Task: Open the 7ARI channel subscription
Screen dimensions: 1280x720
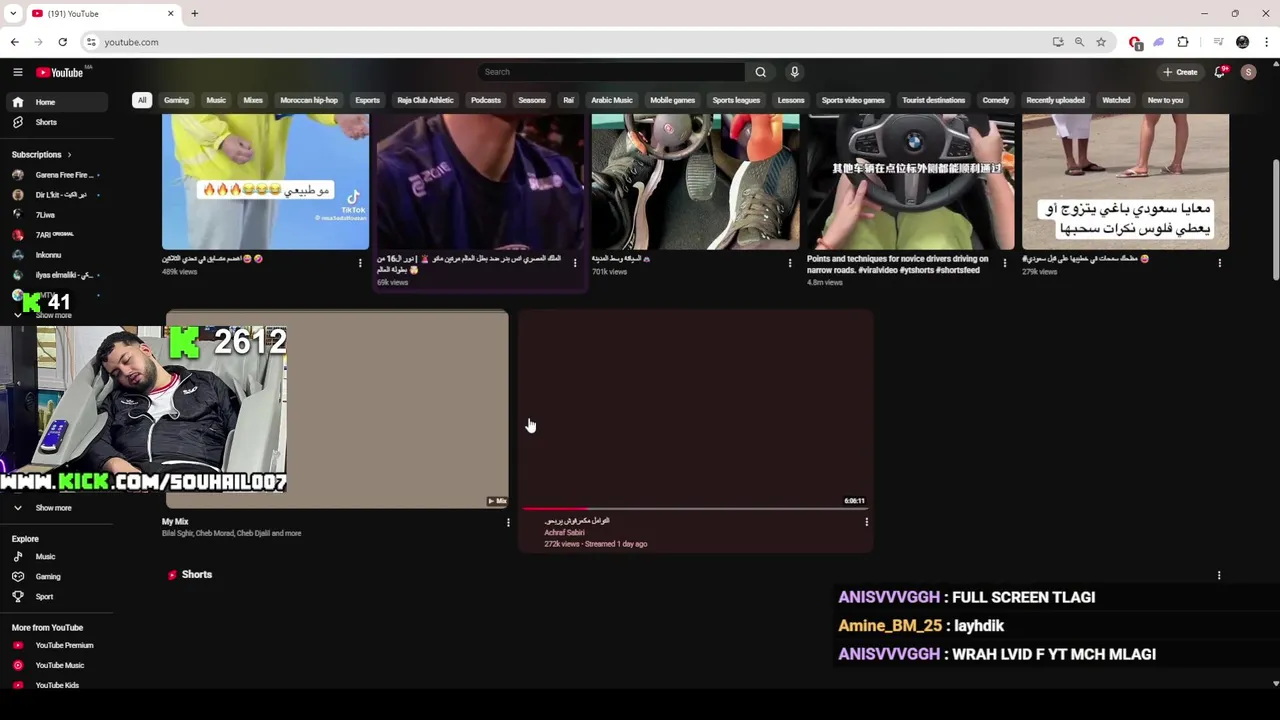Action: click(58, 235)
